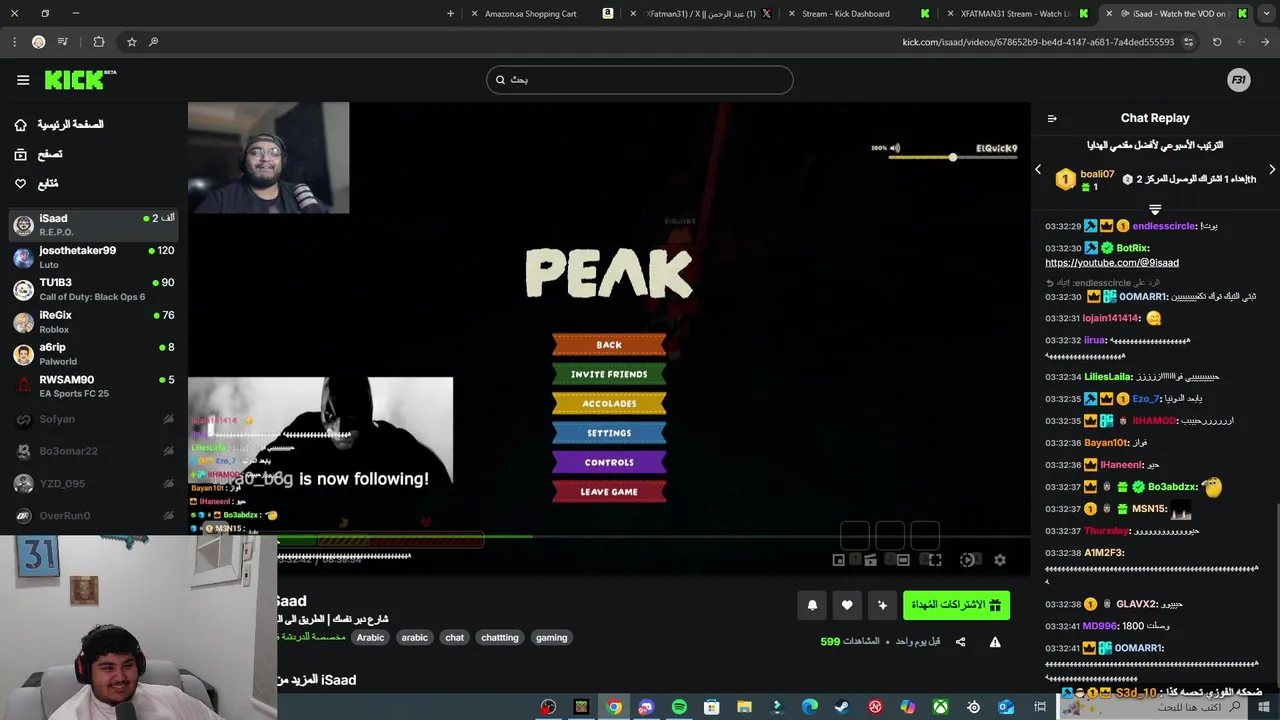Select the gaming tag

(551, 637)
